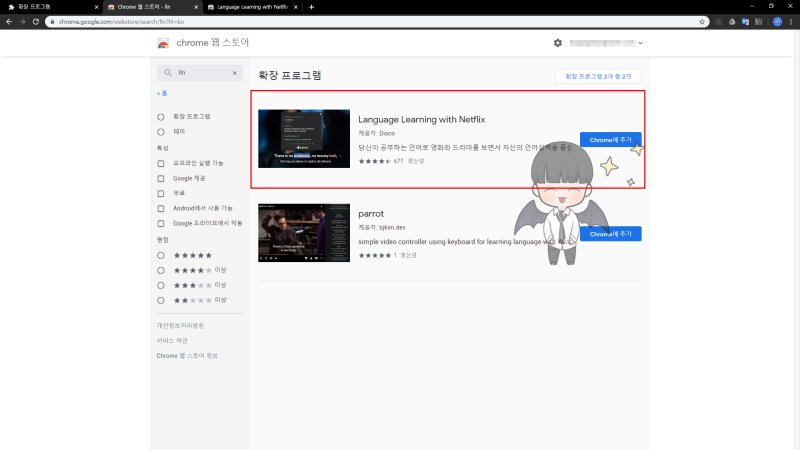Open 개인정보처리방침 link
This screenshot has width=800, height=450.
click(x=180, y=326)
